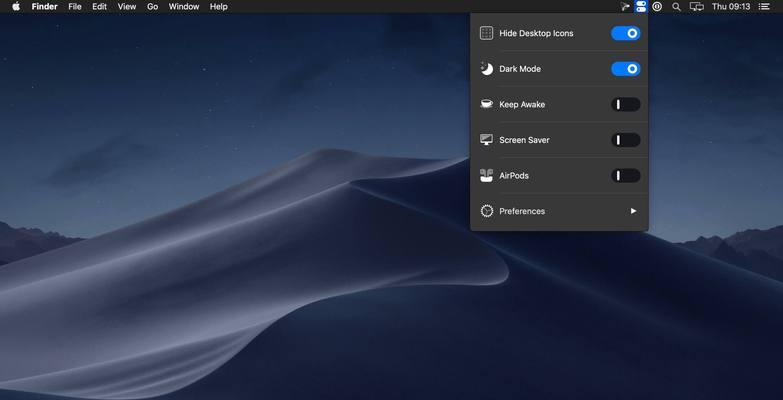Screen dimensions: 783x400
Task: Click the AirPods case icon
Action: click(486, 176)
